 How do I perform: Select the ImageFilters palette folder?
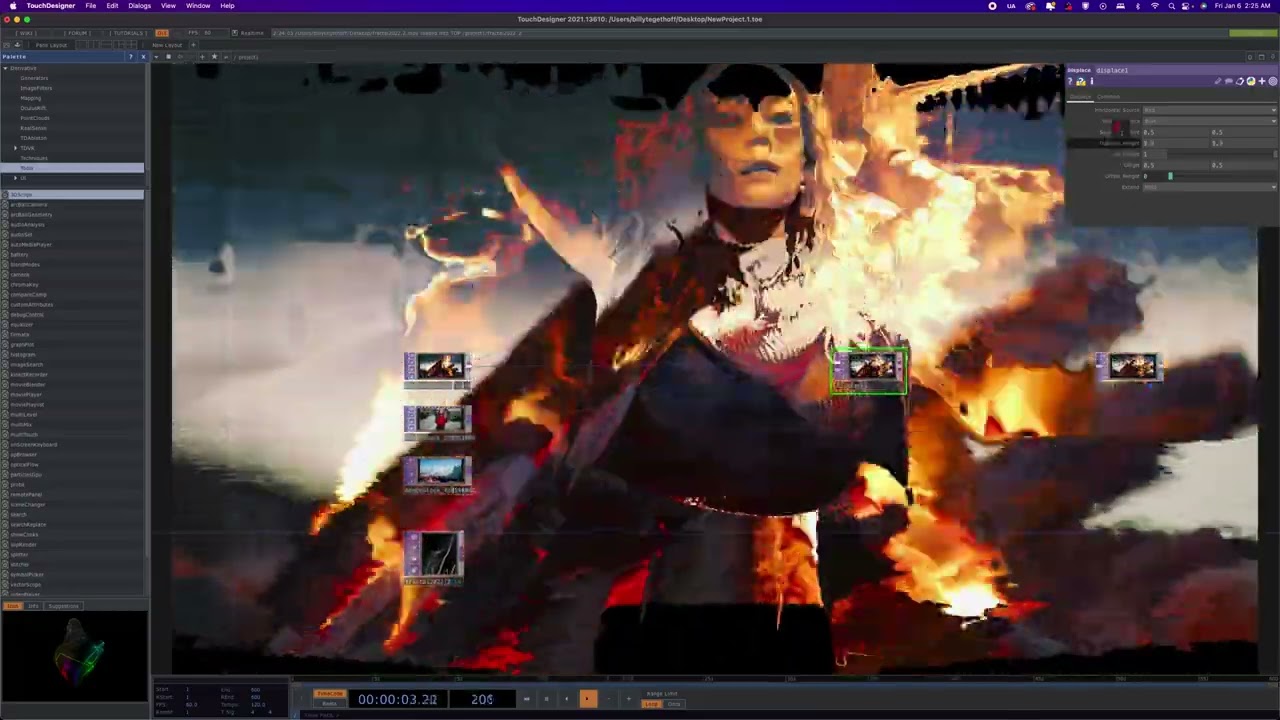pos(36,88)
